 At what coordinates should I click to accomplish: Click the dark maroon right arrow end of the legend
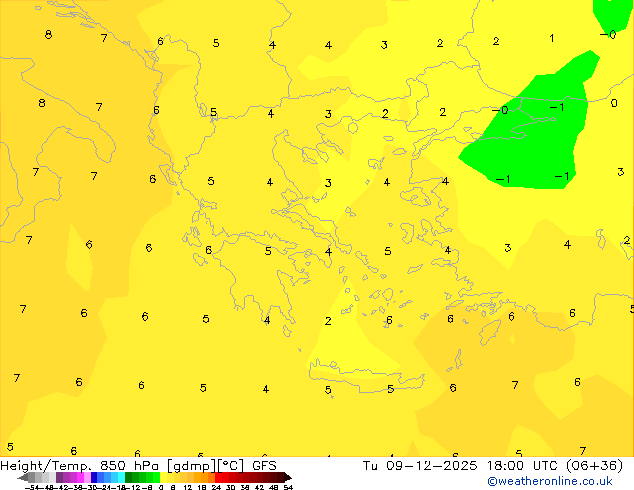(x=287, y=477)
